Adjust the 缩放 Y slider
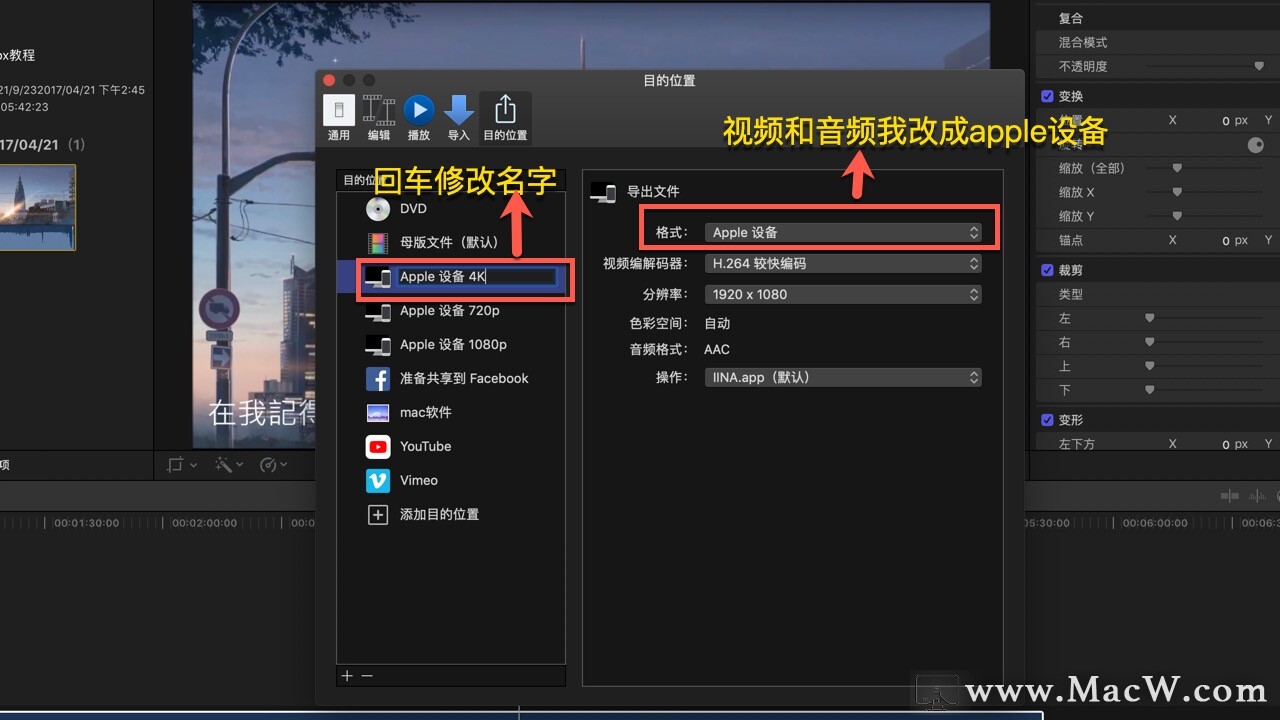Image resolution: width=1280 pixels, height=720 pixels. pyautogui.click(x=1177, y=216)
